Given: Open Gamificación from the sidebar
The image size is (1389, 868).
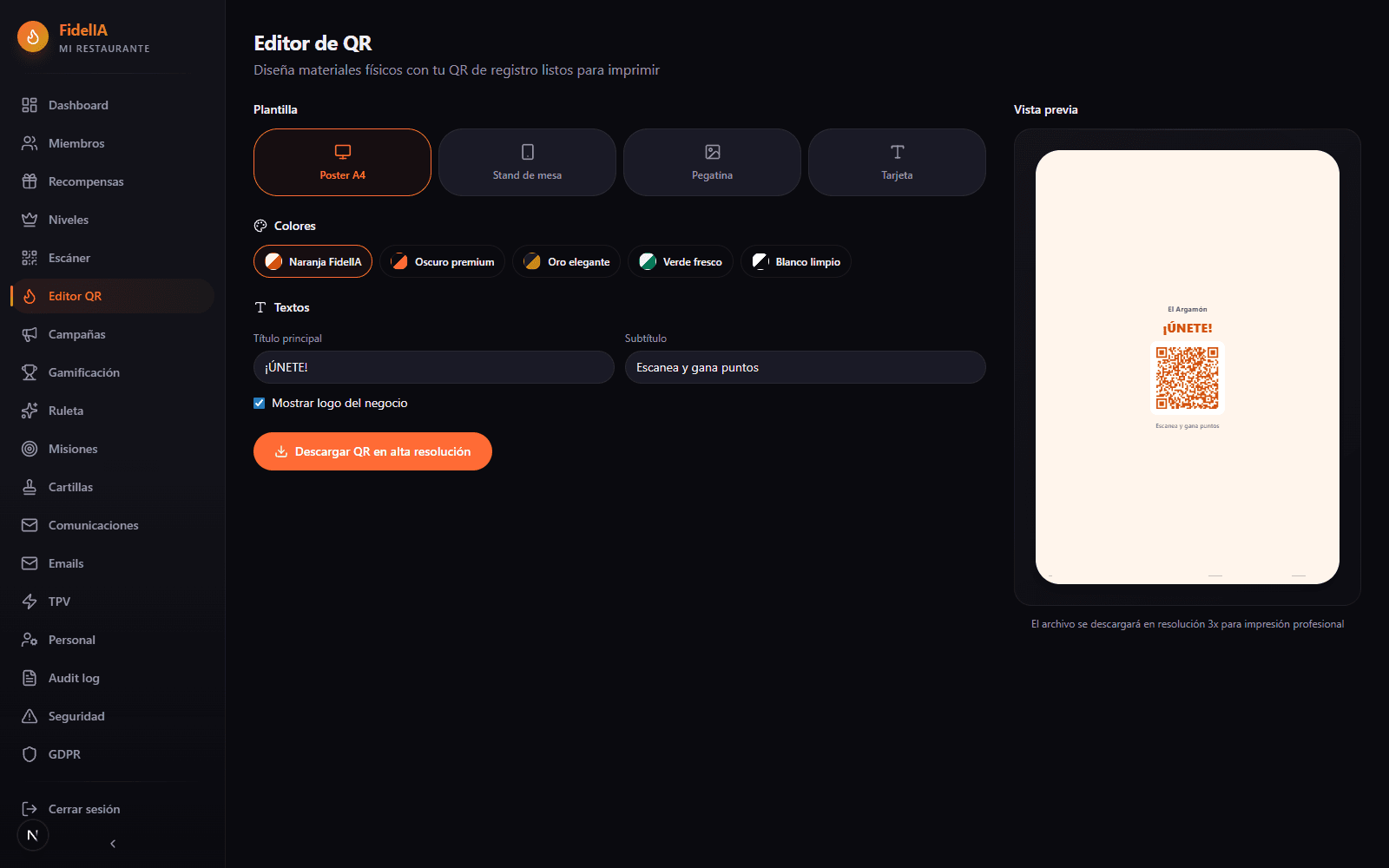Looking at the screenshot, I should [x=112, y=372].
